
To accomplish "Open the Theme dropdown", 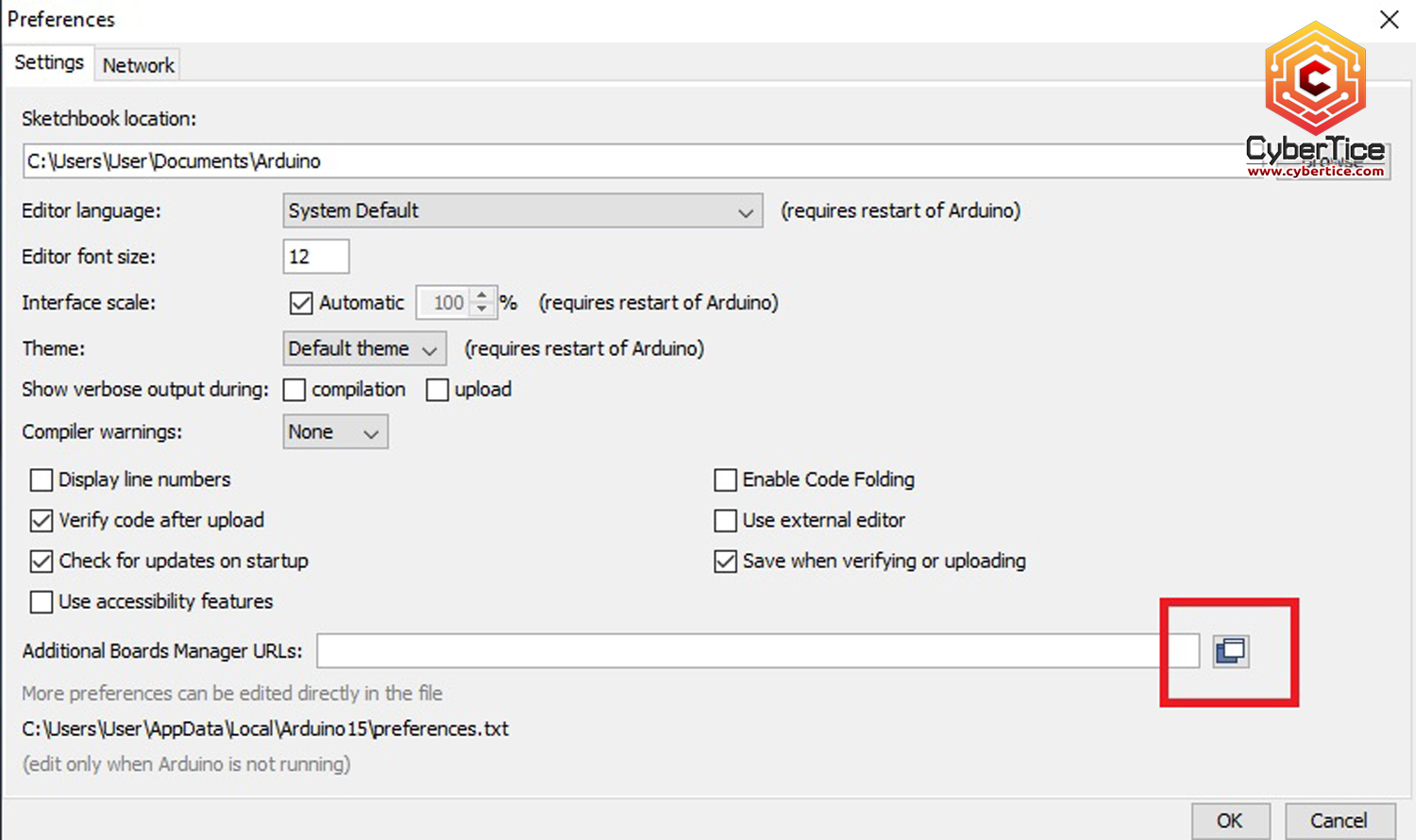I will click(364, 349).
